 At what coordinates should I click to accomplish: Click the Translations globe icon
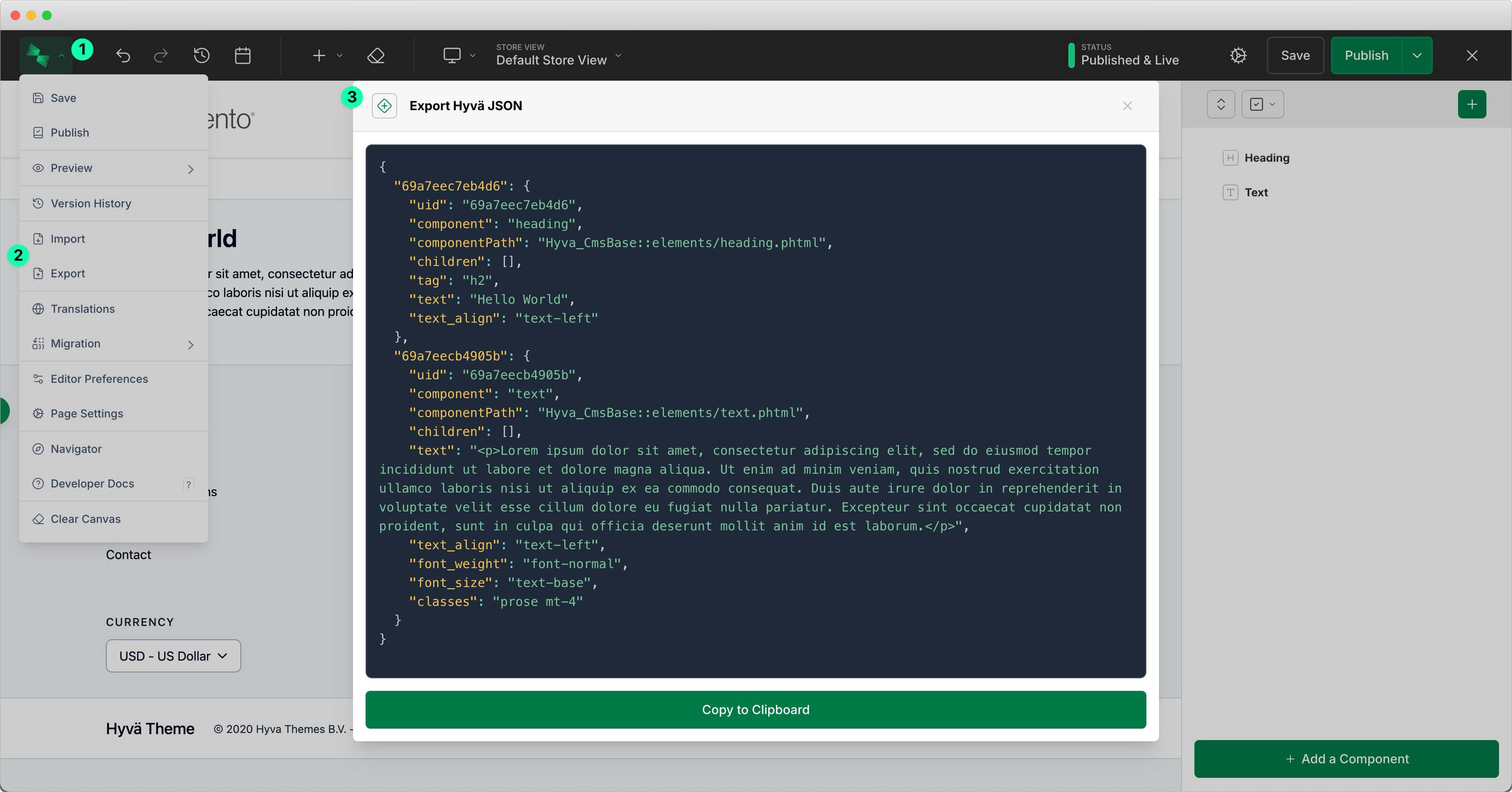coord(38,308)
